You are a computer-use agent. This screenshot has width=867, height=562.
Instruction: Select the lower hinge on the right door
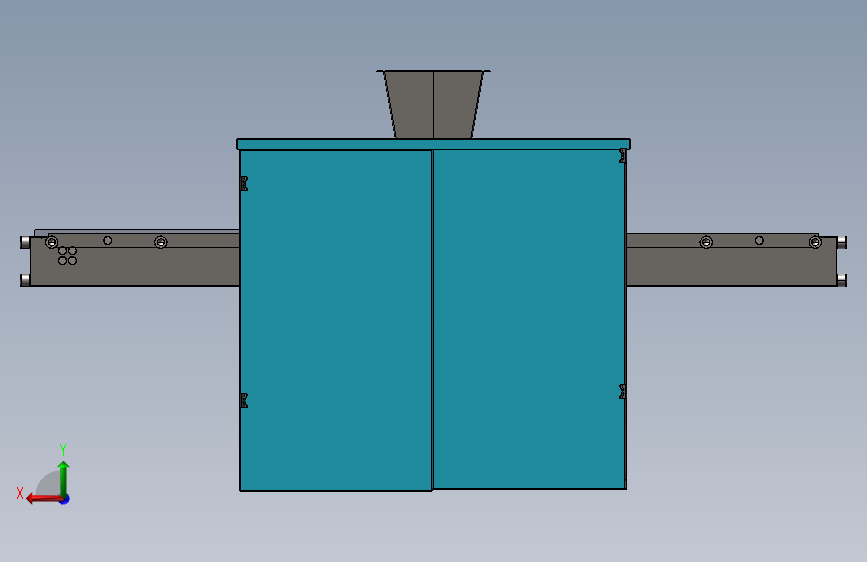pos(623,391)
